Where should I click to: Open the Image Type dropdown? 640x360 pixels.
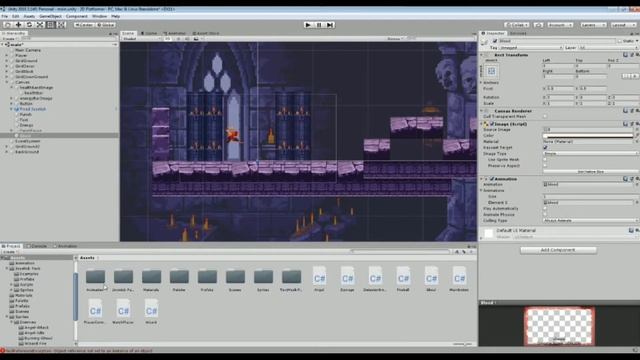pos(591,153)
